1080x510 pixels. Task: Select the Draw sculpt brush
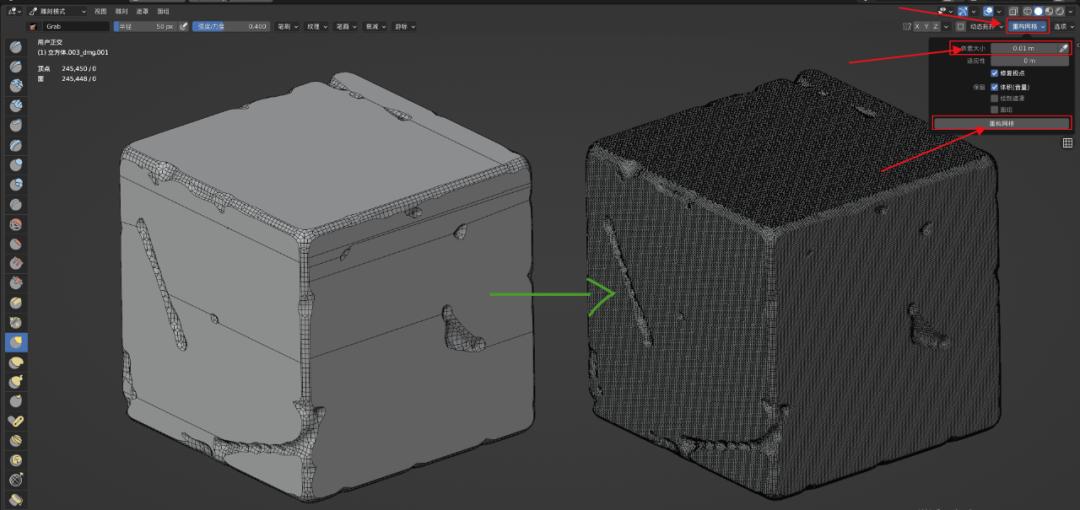click(16, 49)
